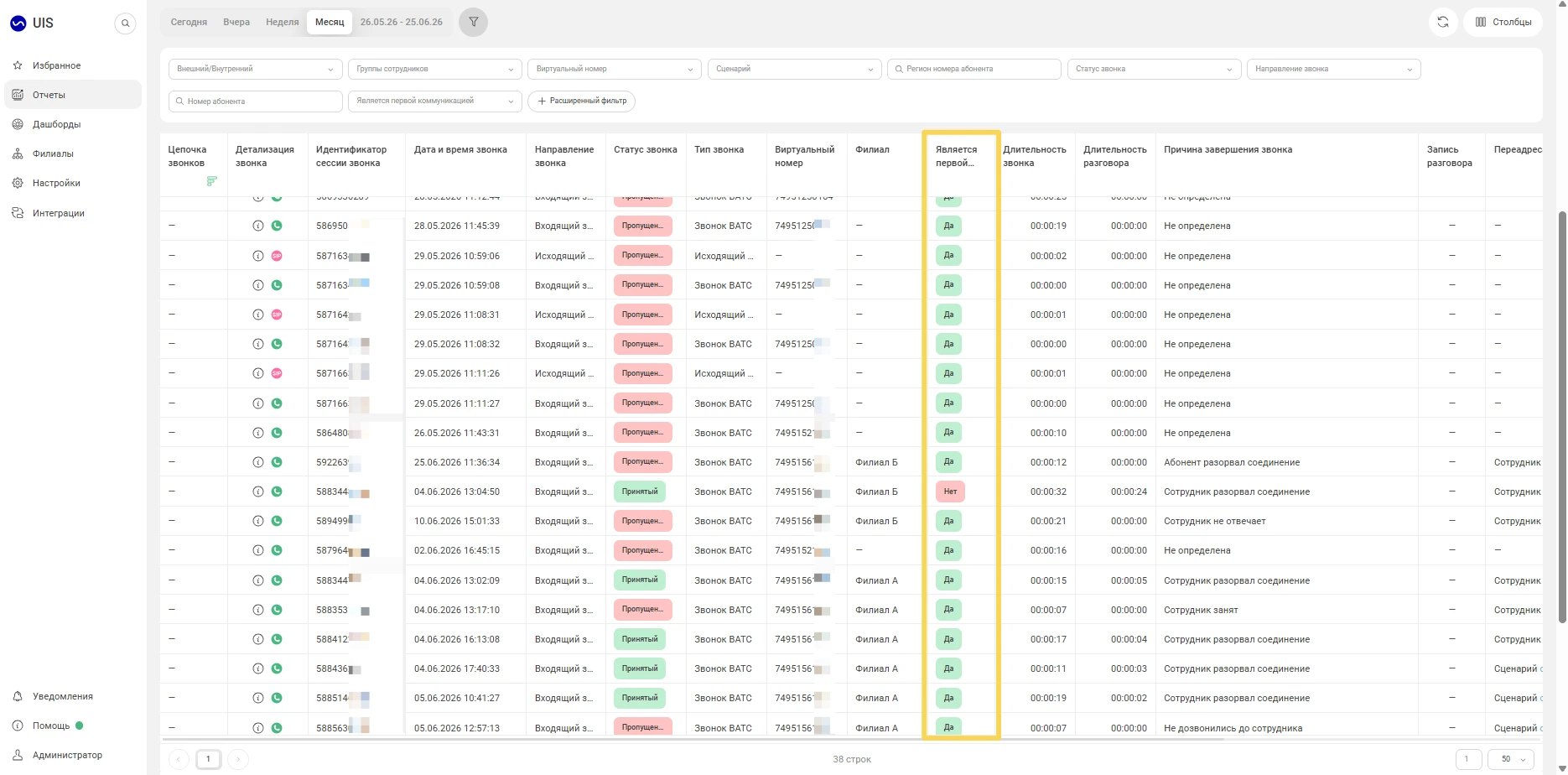The height and width of the screenshot is (775, 1568).
Task: Expand the Является первой коммуникацией dropdown
Action: pyautogui.click(x=435, y=101)
